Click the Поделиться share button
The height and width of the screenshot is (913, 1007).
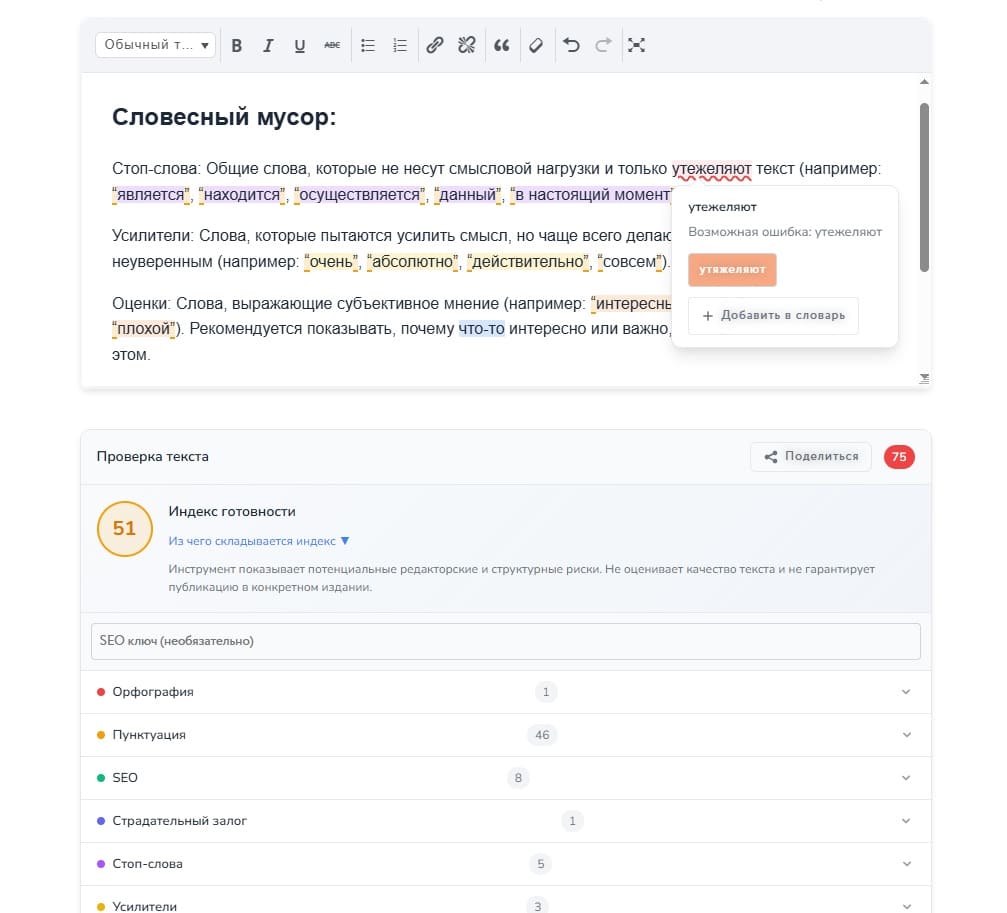(x=810, y=456)
